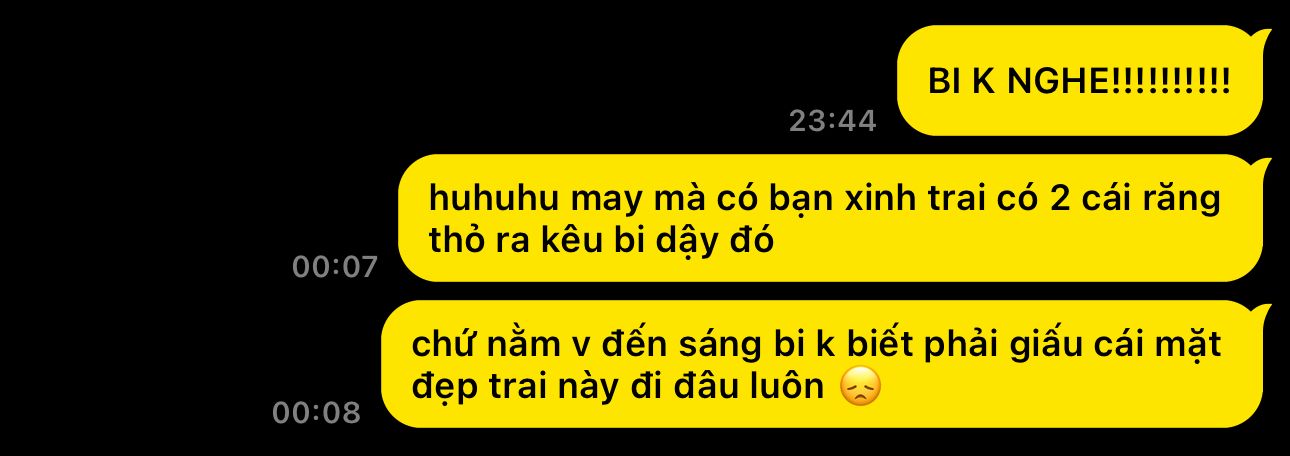Click the tail of the "BI K NGHE" bubble
Image resolution: width=1290 pixels, height=456 pixels.
(x=1263, y=39)
